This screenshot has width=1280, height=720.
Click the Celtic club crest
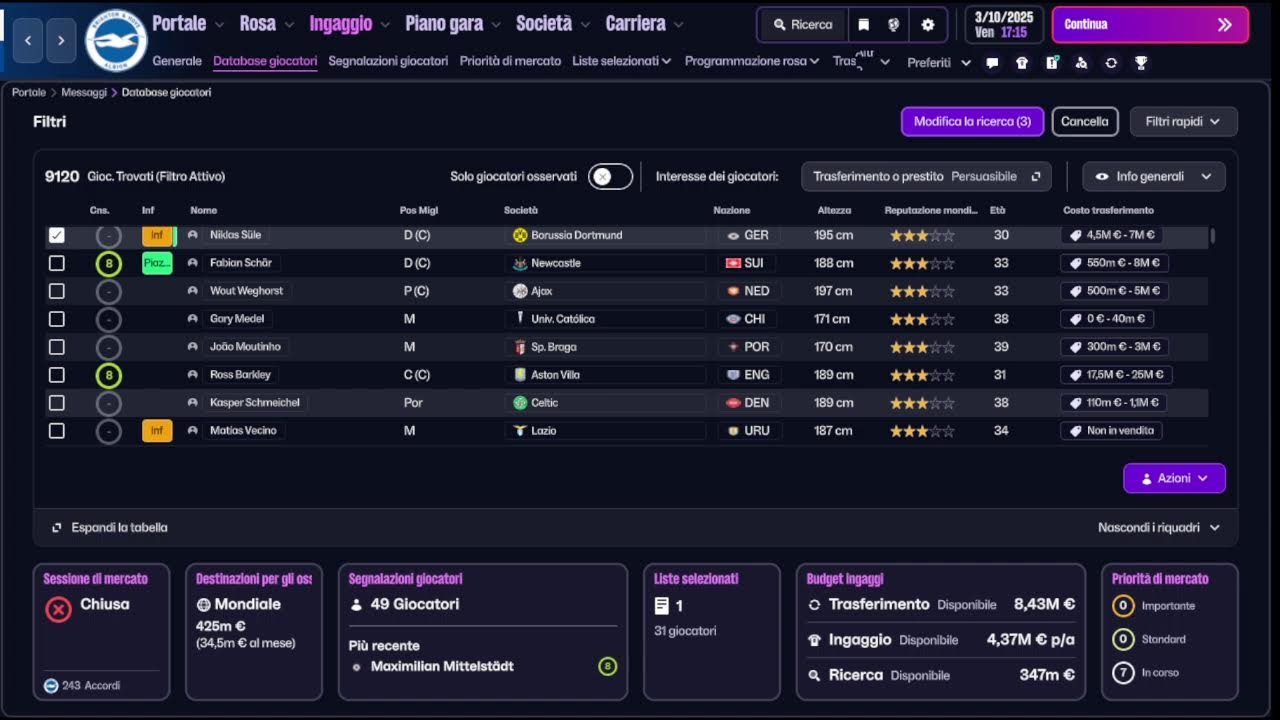click(x=520, y=403)
